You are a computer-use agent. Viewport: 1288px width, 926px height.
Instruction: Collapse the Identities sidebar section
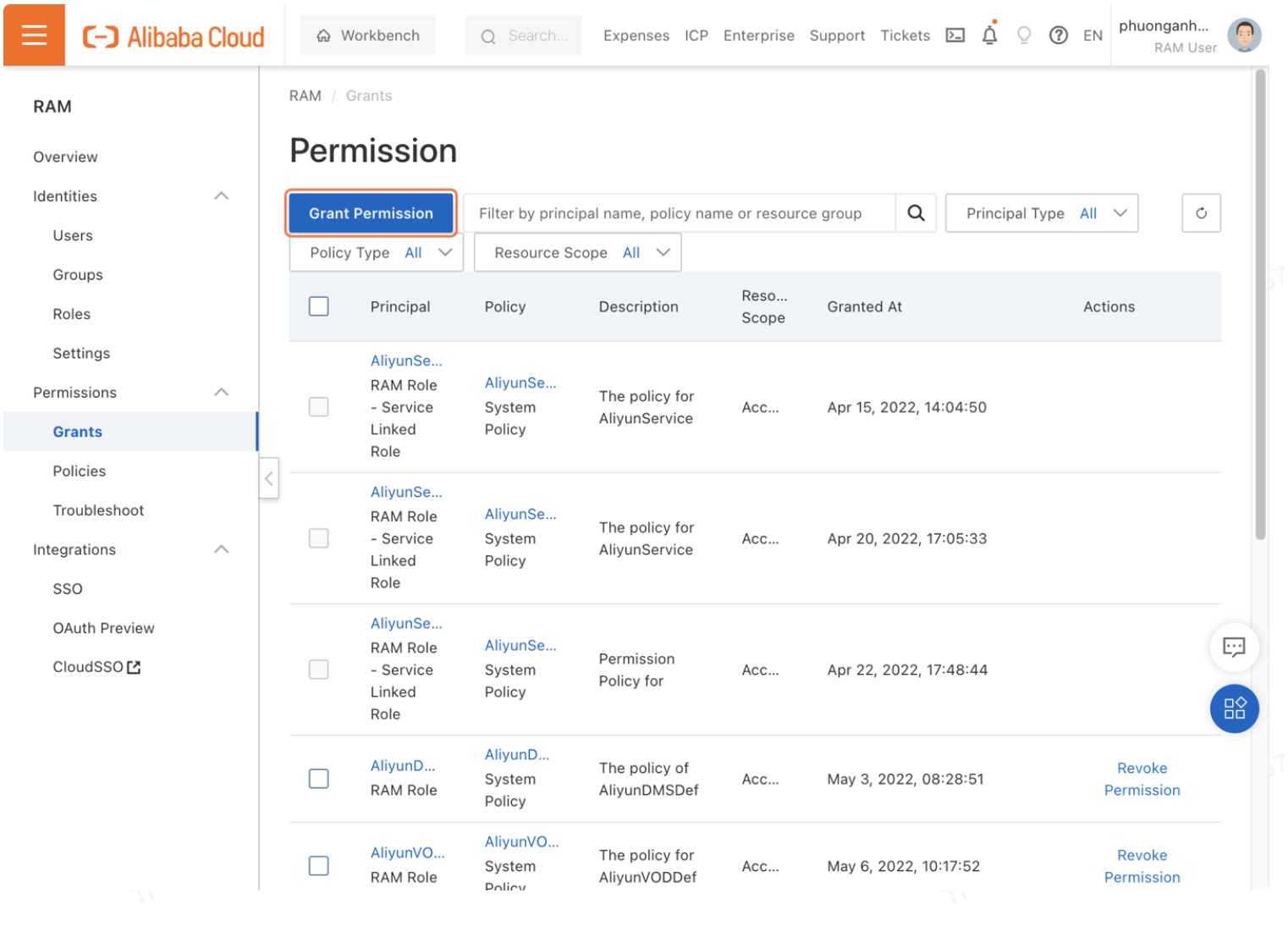221,196
